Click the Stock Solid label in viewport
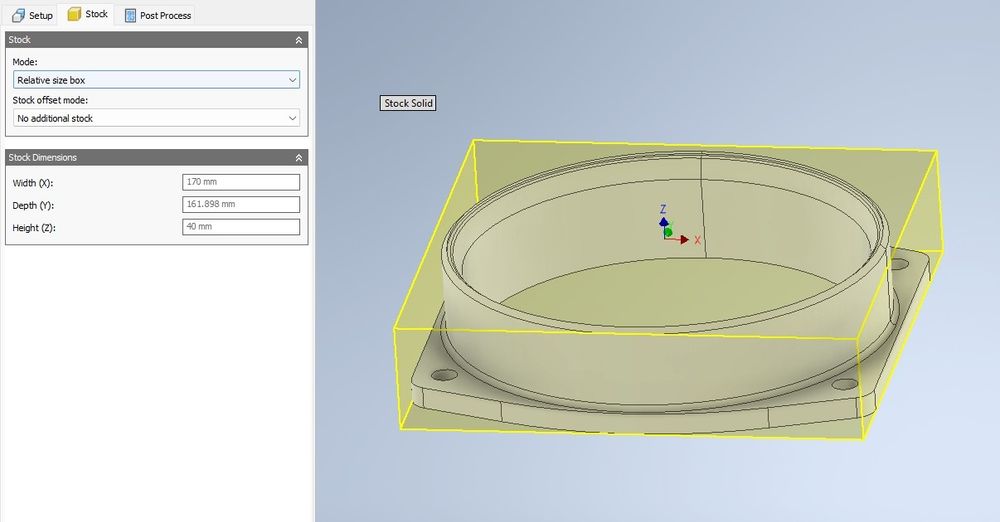 coord(408,103)
